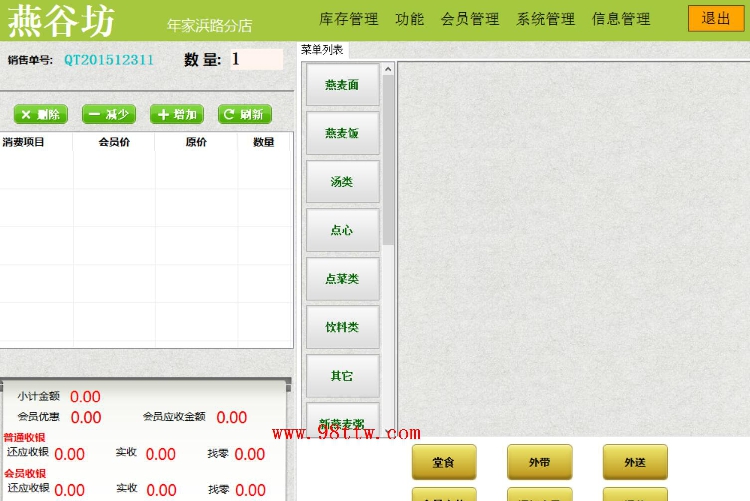
Task: Select the 菜单列表 tab
Action: click(322, 50)
